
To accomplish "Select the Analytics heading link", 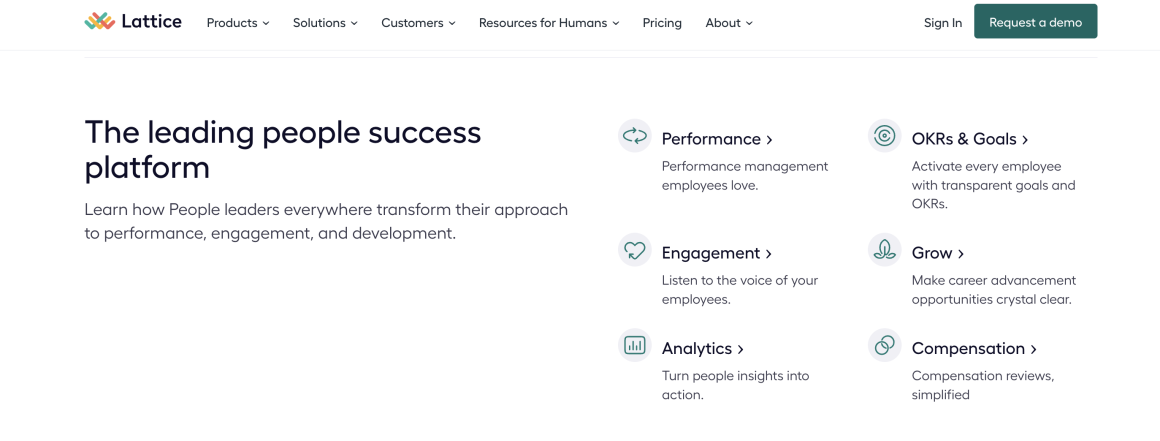I will click(703, 349).
